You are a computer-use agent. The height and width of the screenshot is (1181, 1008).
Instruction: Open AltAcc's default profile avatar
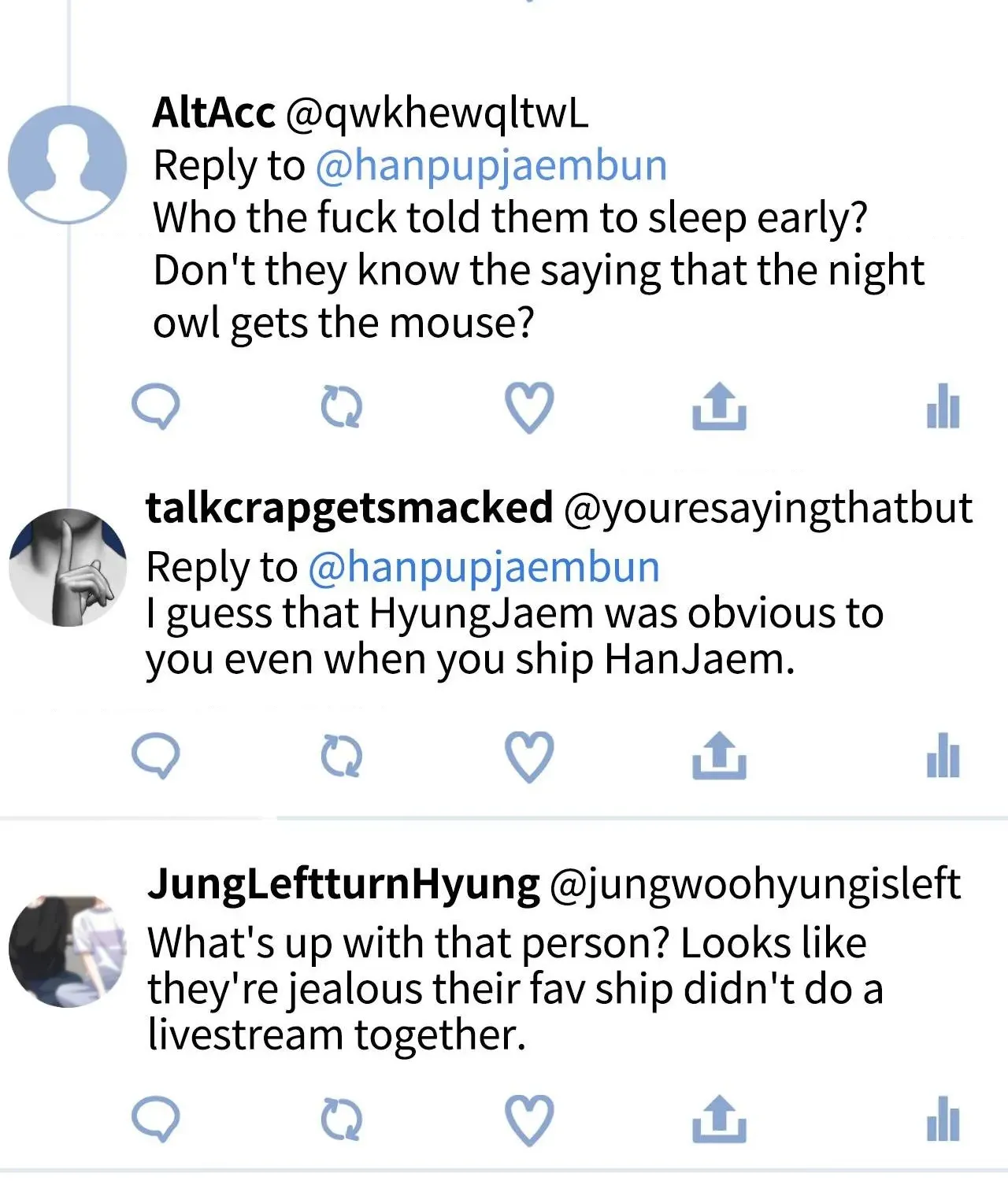tap(67, 165)
